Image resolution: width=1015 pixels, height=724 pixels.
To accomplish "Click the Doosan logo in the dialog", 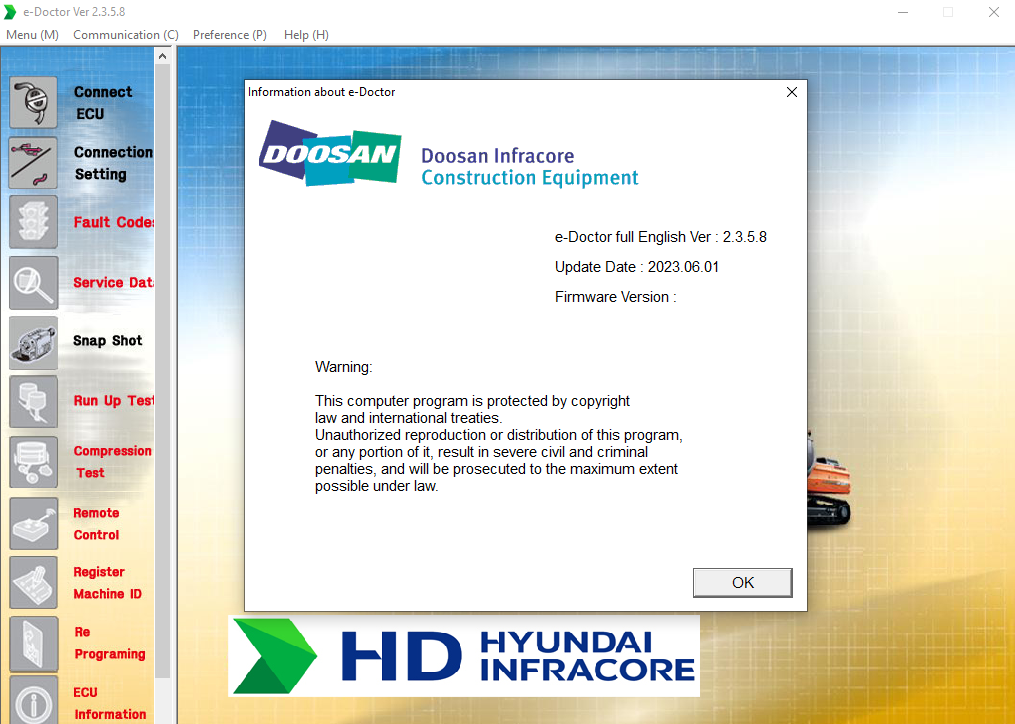I will tap(330, 153).
